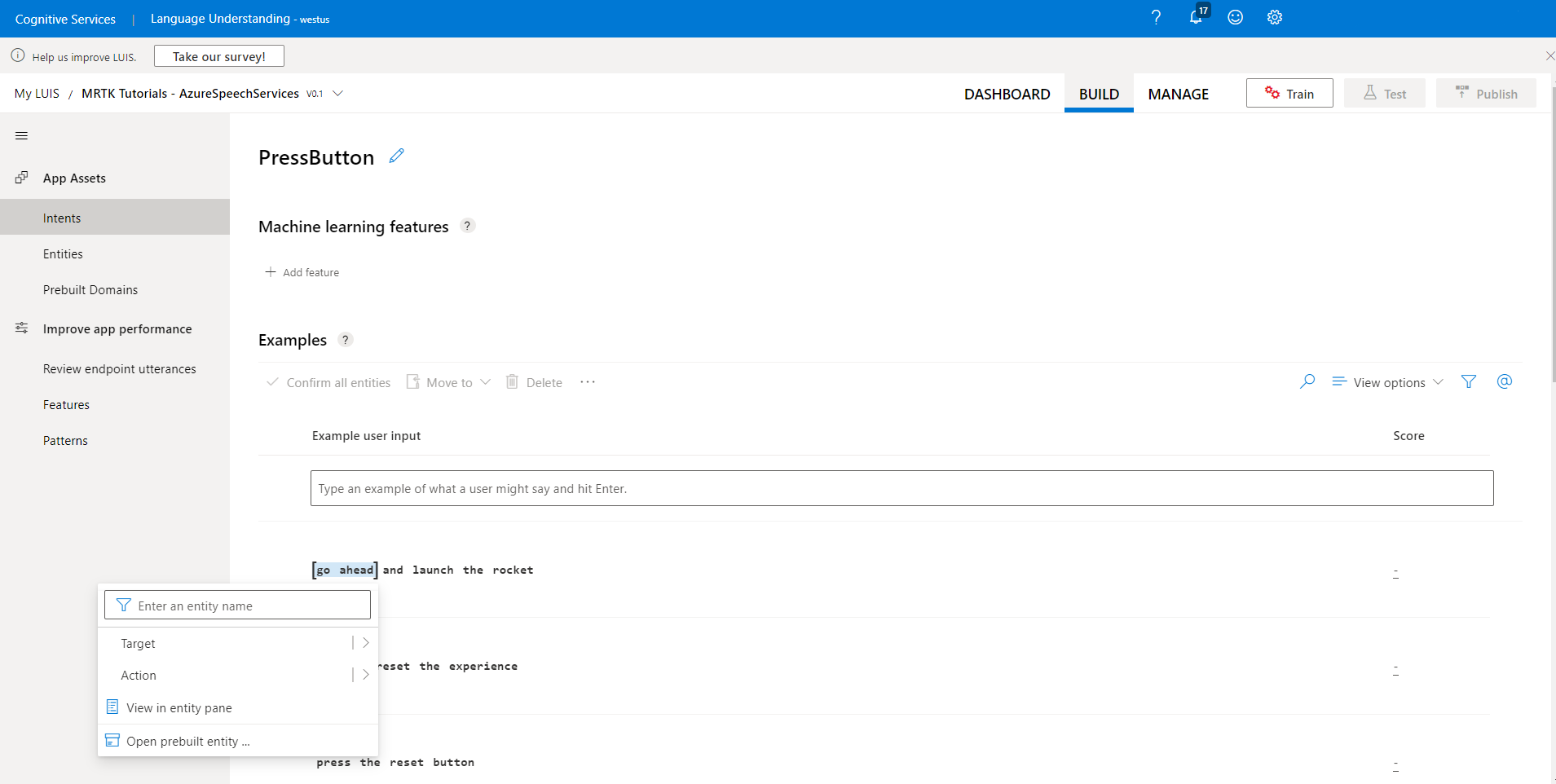This screenshot has width=1556, height=784.
Task: Open help icon next to Examples
Action: tap(346, 339)
